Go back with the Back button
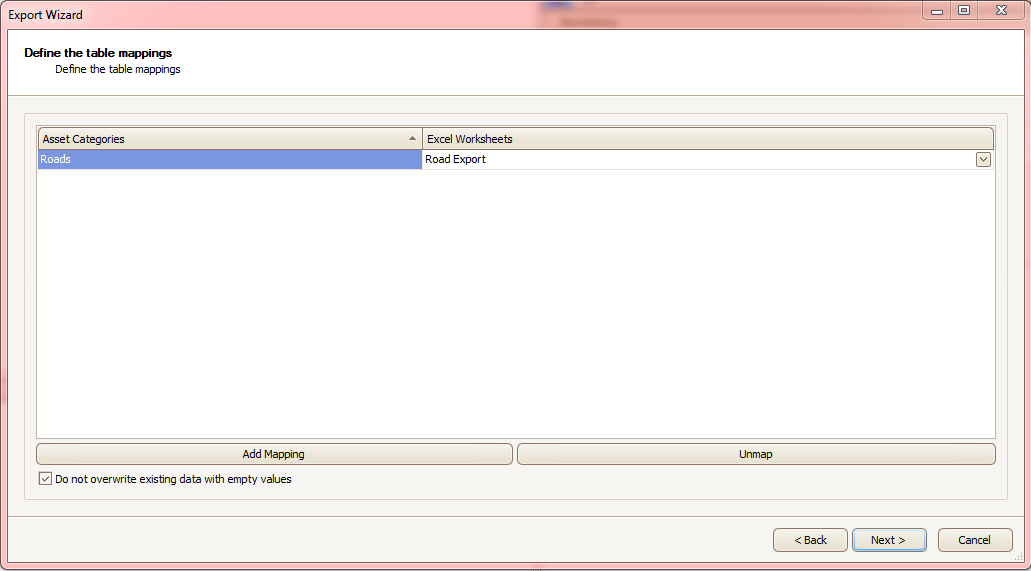Image resolution: width=1031 pixels, height=571 pixels. click(810, 540)
